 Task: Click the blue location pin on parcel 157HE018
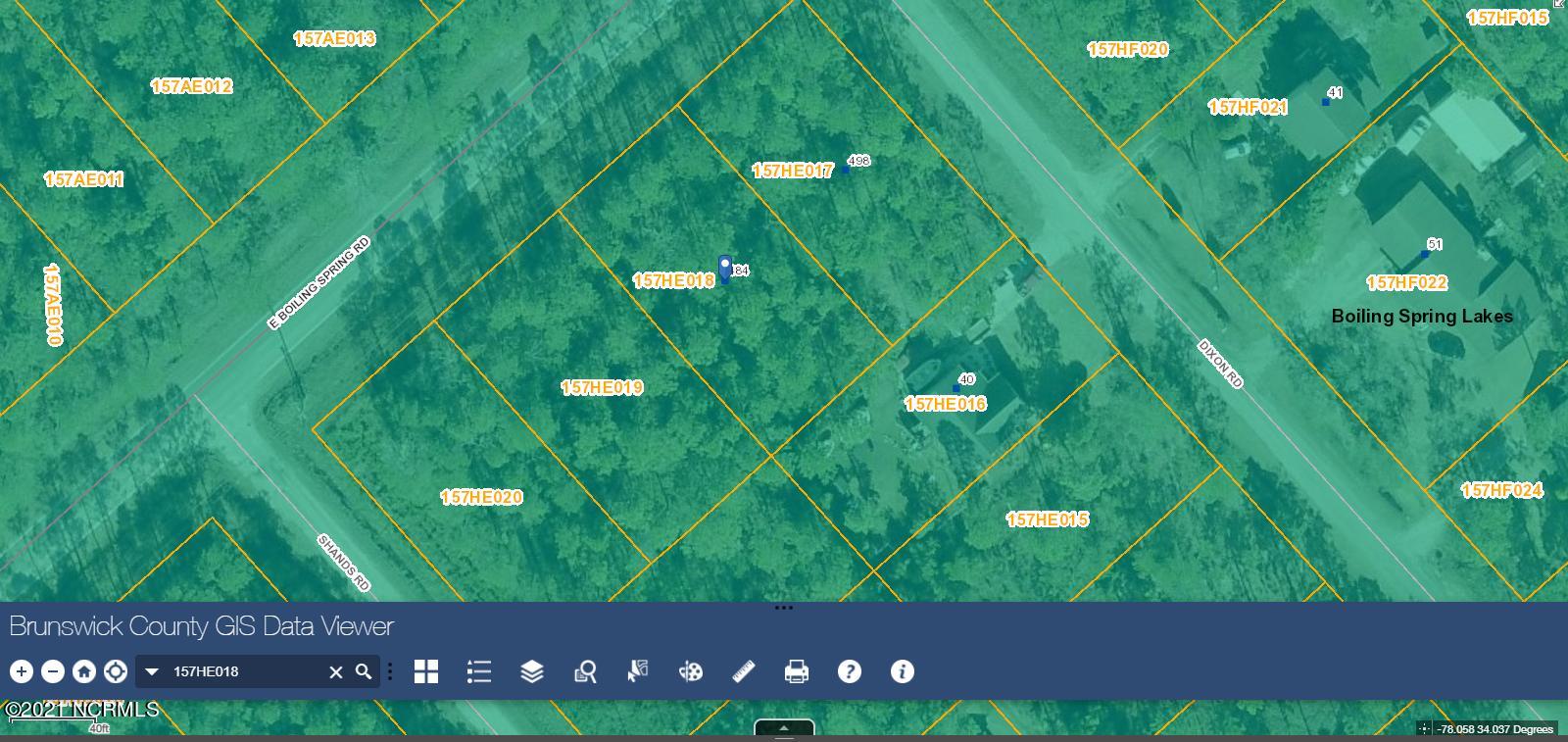pyautogui.click(x=725, y=269)
